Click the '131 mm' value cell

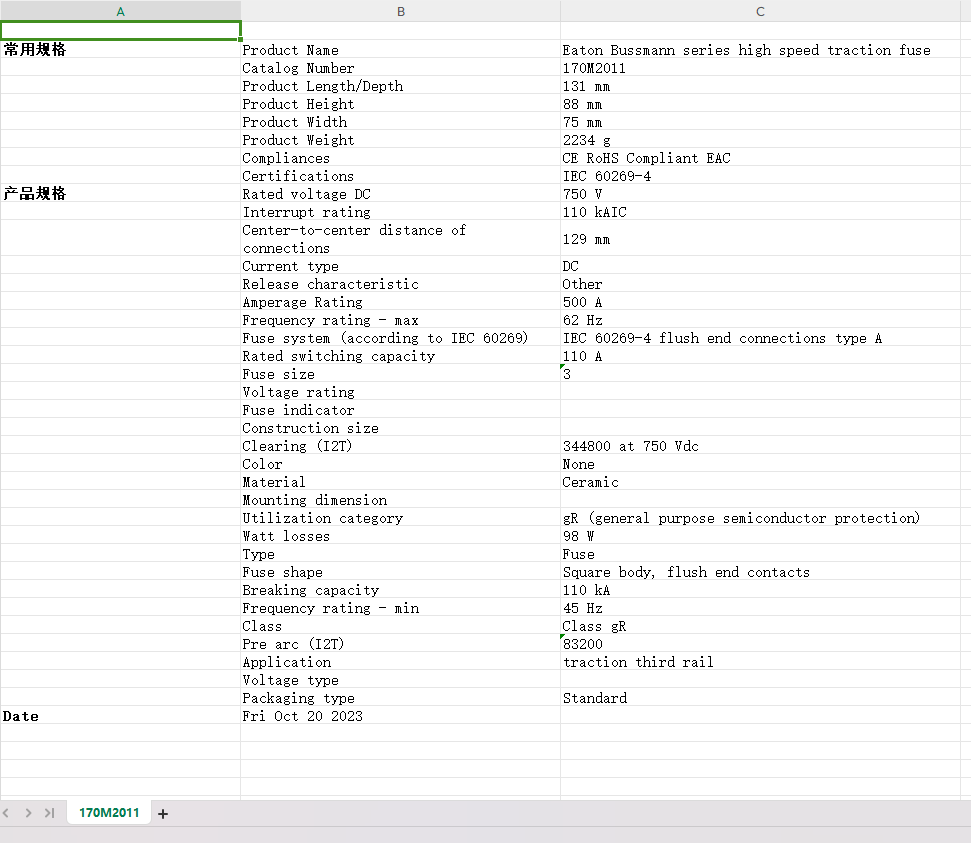pyautogui.click(x=760, y=85)
